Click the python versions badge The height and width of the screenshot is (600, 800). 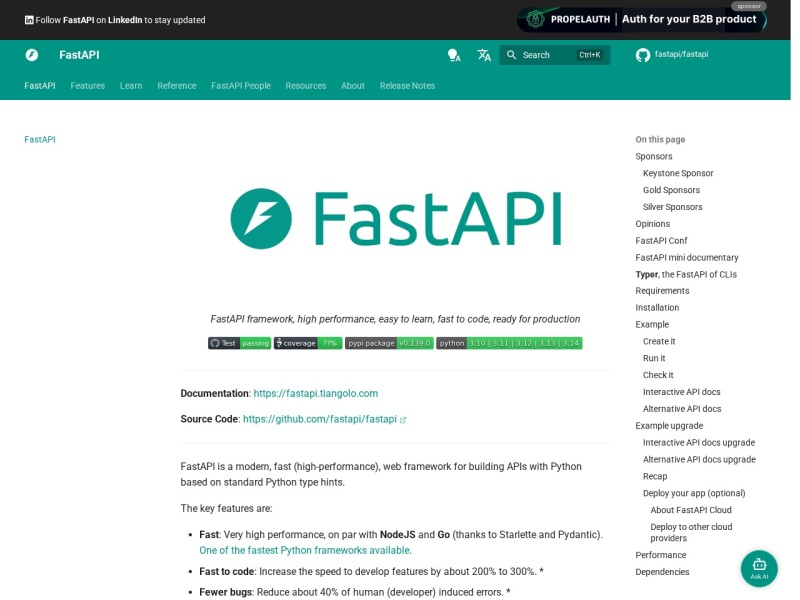[509, 343]
